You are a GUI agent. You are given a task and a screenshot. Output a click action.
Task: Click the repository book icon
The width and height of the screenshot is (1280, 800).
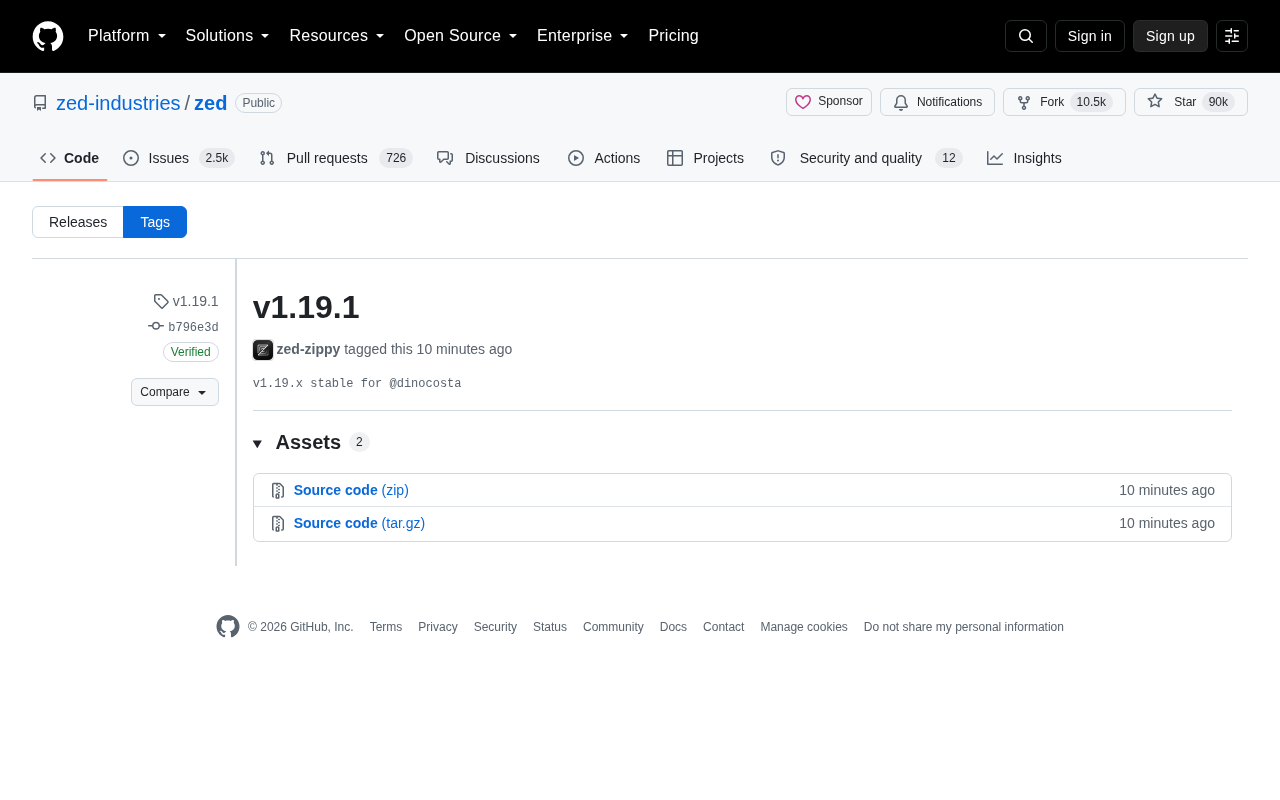click(x=40, y=103)
